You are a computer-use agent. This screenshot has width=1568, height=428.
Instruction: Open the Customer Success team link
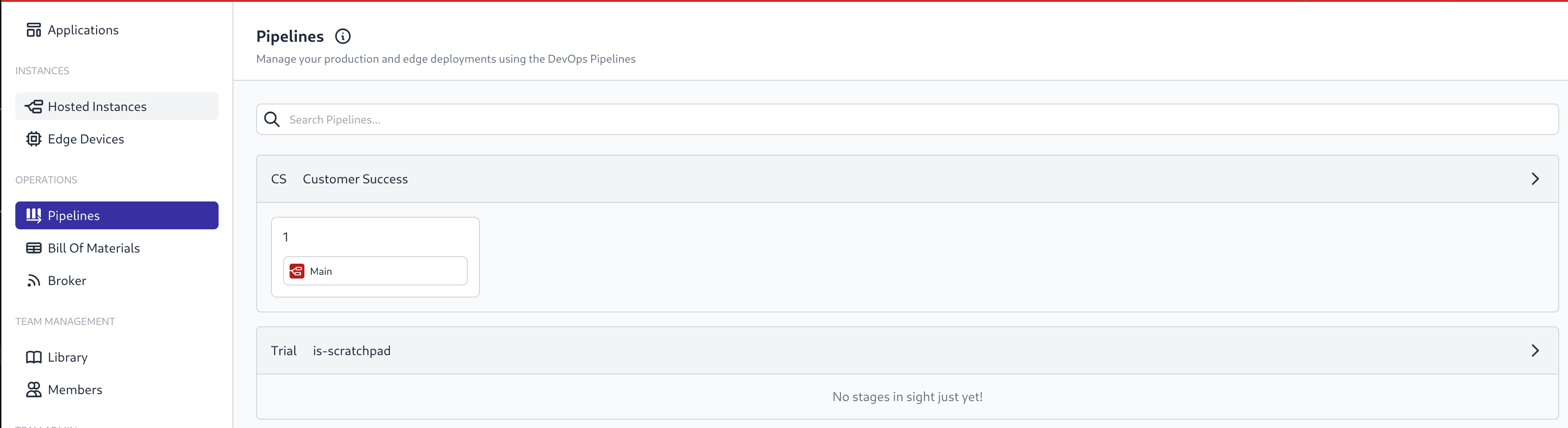pos(355,179)
